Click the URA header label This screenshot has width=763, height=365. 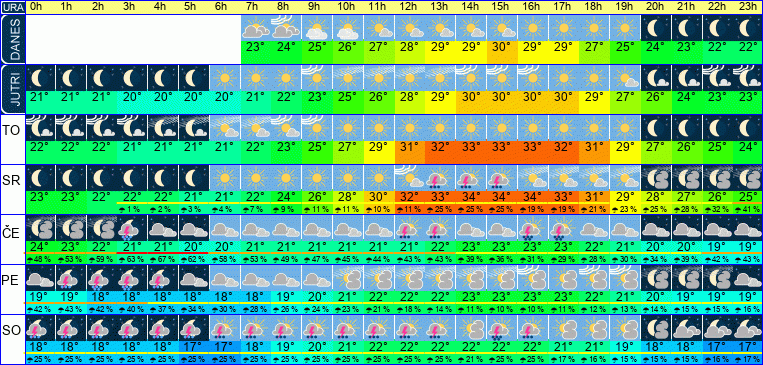point(12,7)
